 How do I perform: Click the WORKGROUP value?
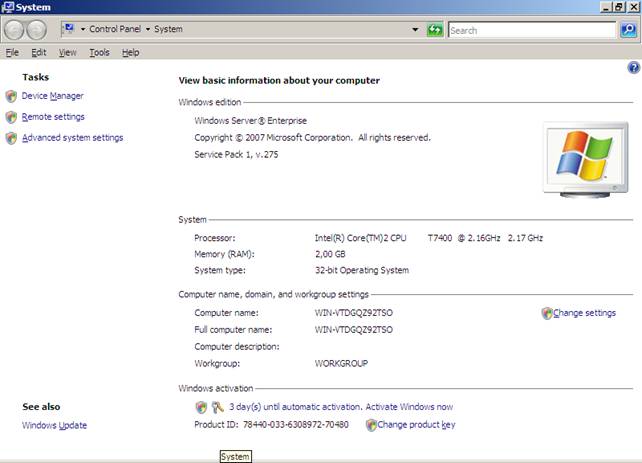click(341, 363)
